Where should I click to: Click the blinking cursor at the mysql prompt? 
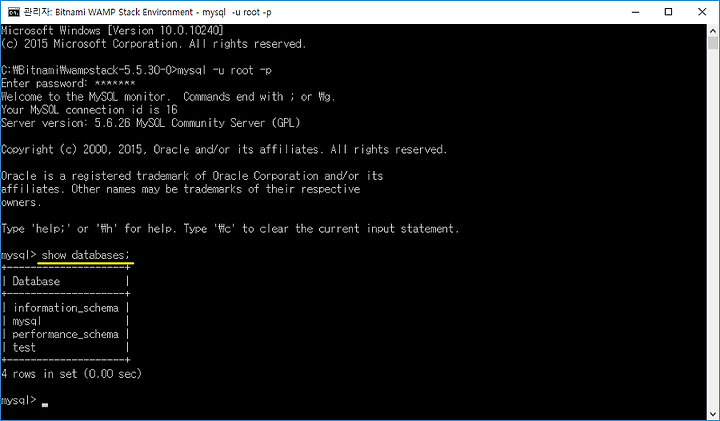click(45, 404)
